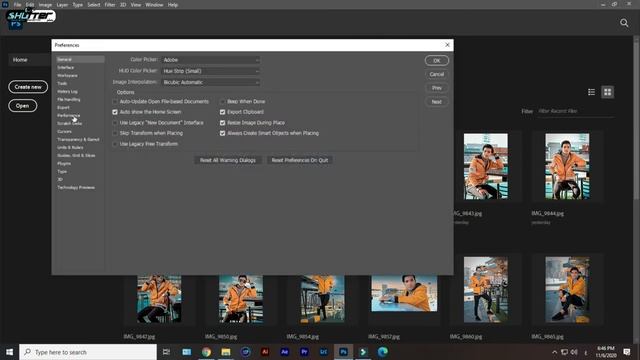Toggle Auto-Update Open File-Based Documents checkbox
Viewport: 640px width, 360px height.
point(115,102)
